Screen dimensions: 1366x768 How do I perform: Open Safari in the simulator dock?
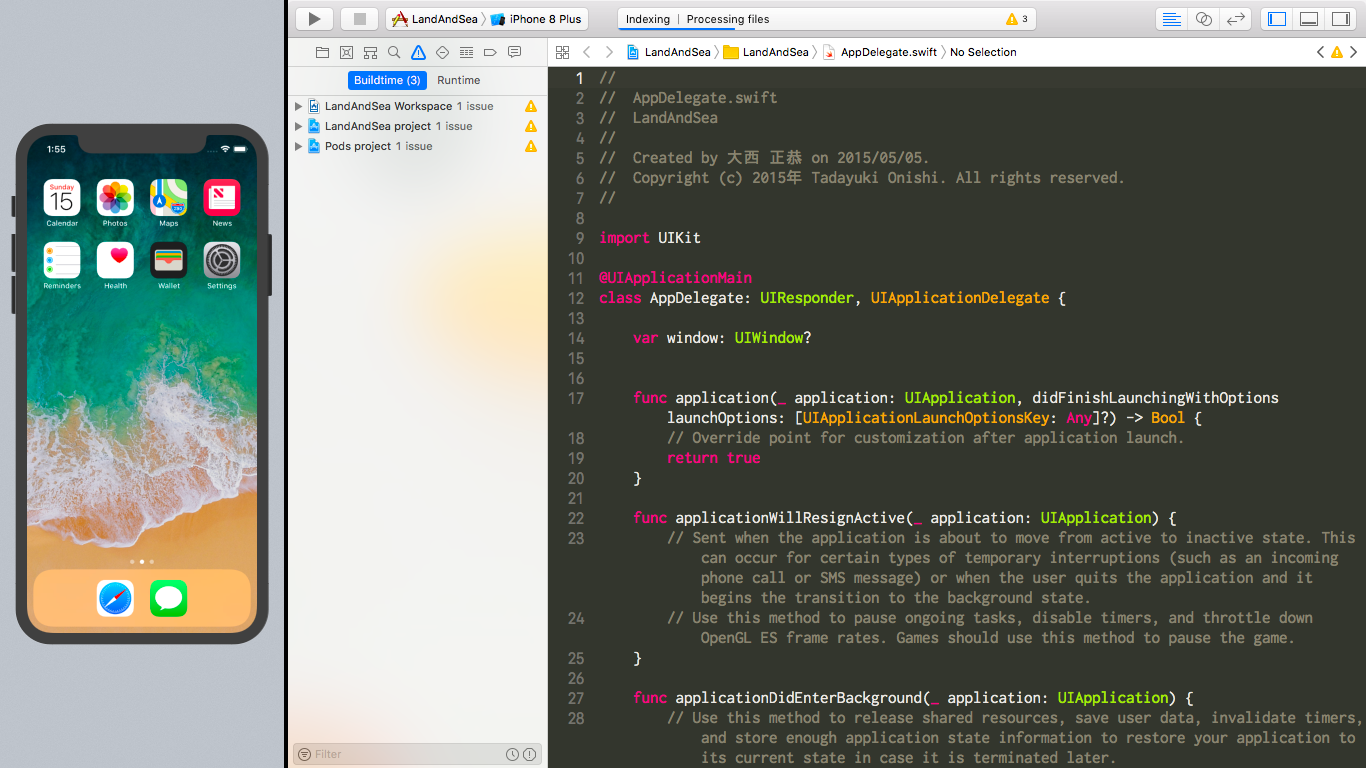click(x=115, y=598)
